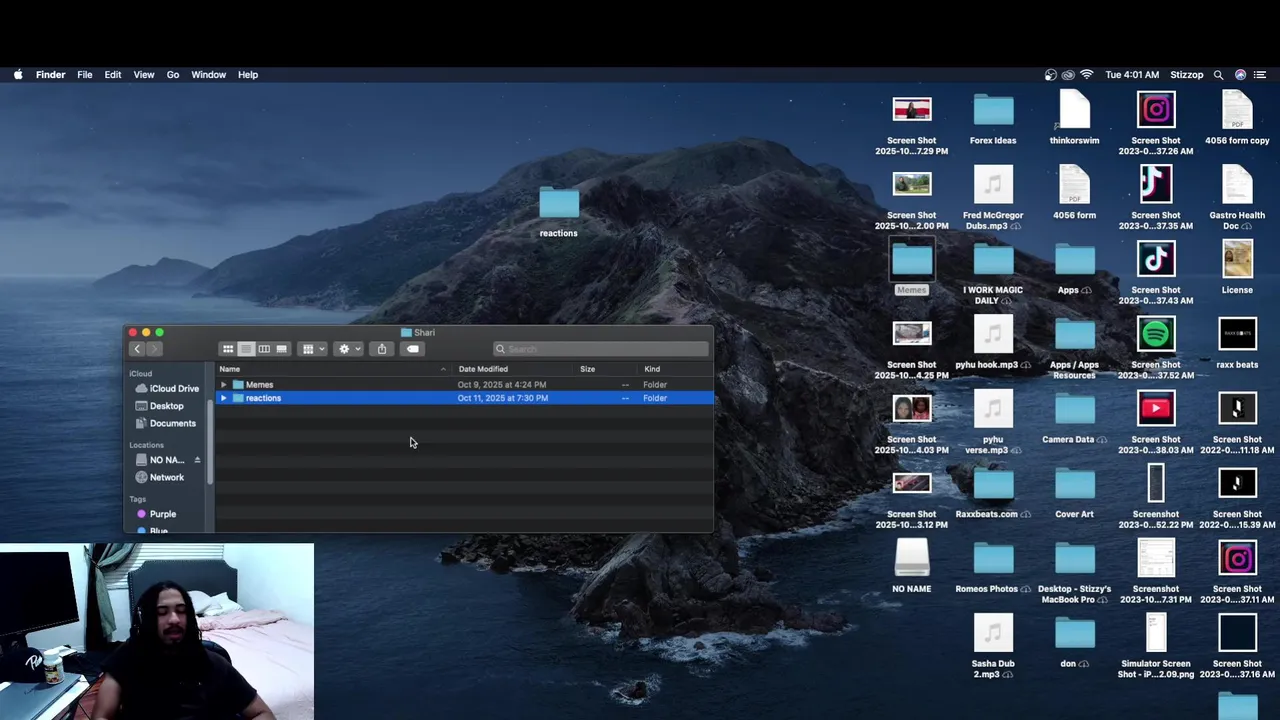Open the Window menu
This screenshot has height=720, width=1280.
point(209,75)
